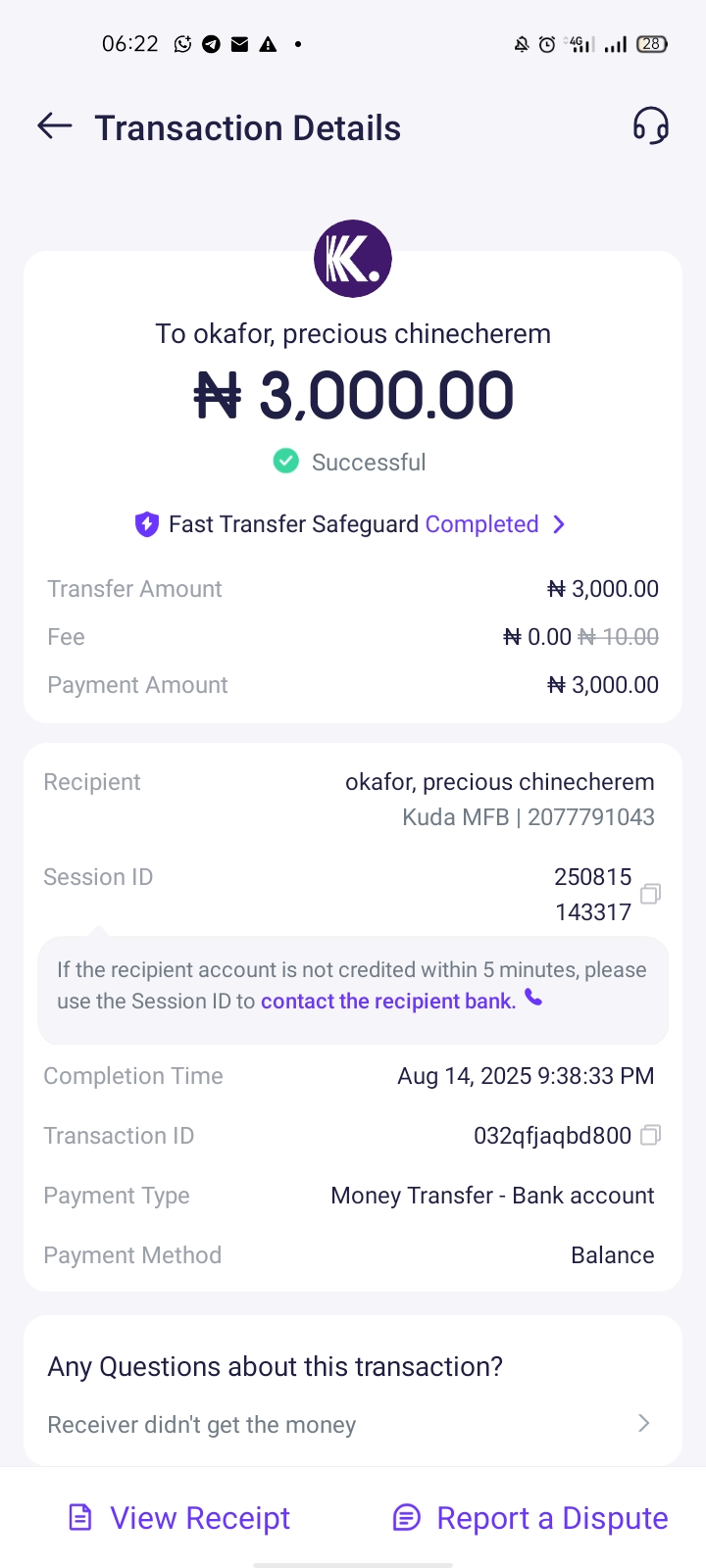The image size is (706, 1568).
Task: Tap the Telegram notification icon in status bar
Action: [x=211, y=44]
